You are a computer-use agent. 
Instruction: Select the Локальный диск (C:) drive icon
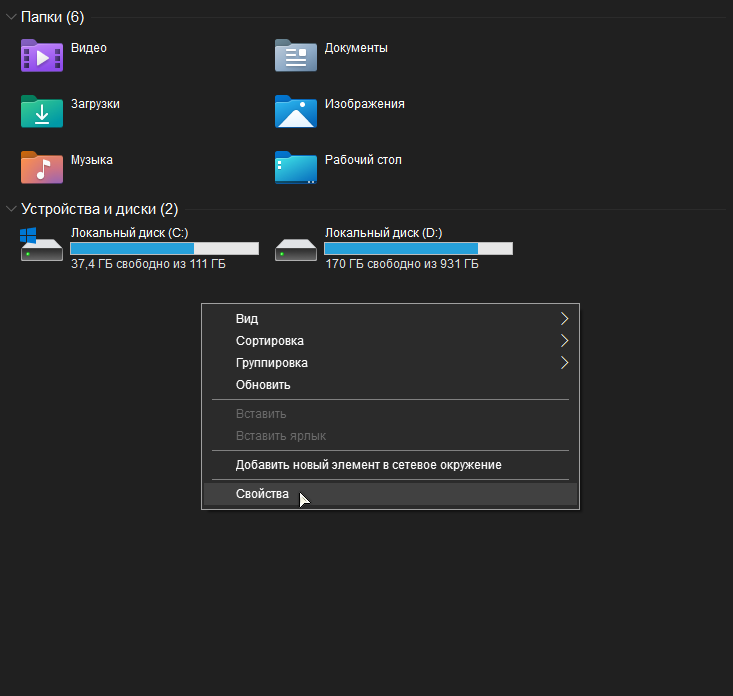click(42, 244)
